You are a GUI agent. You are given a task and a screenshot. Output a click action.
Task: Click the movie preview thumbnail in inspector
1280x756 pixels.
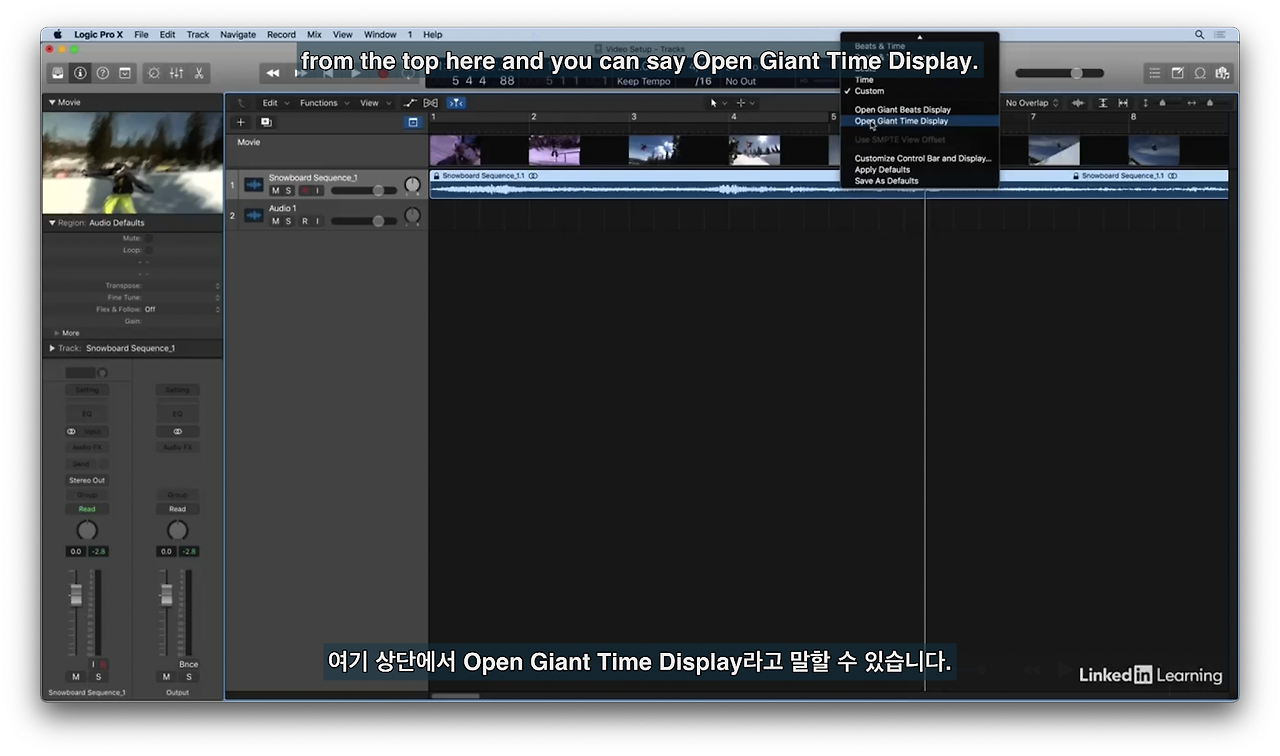(x=132, y=162)
